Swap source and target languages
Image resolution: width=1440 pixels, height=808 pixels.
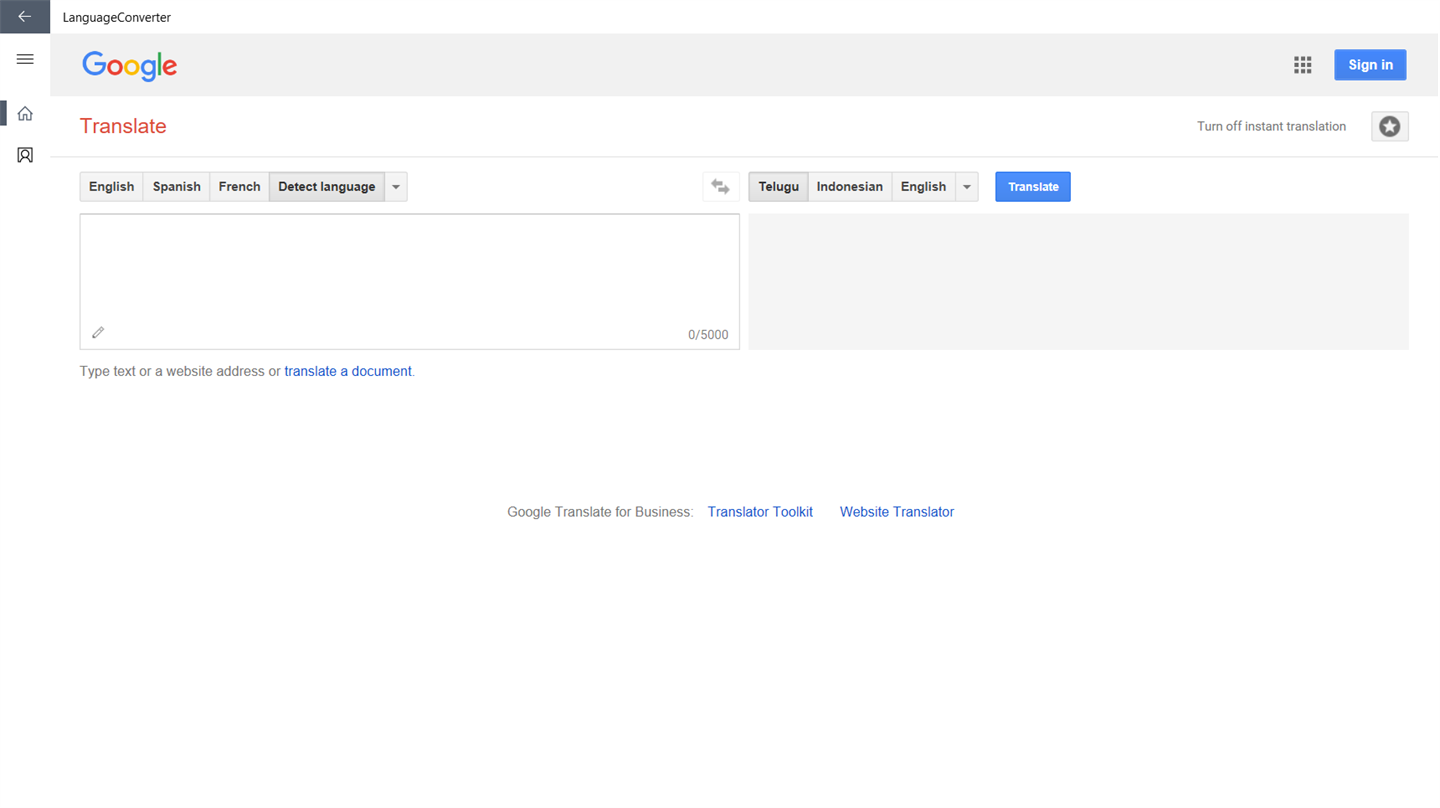720,187
